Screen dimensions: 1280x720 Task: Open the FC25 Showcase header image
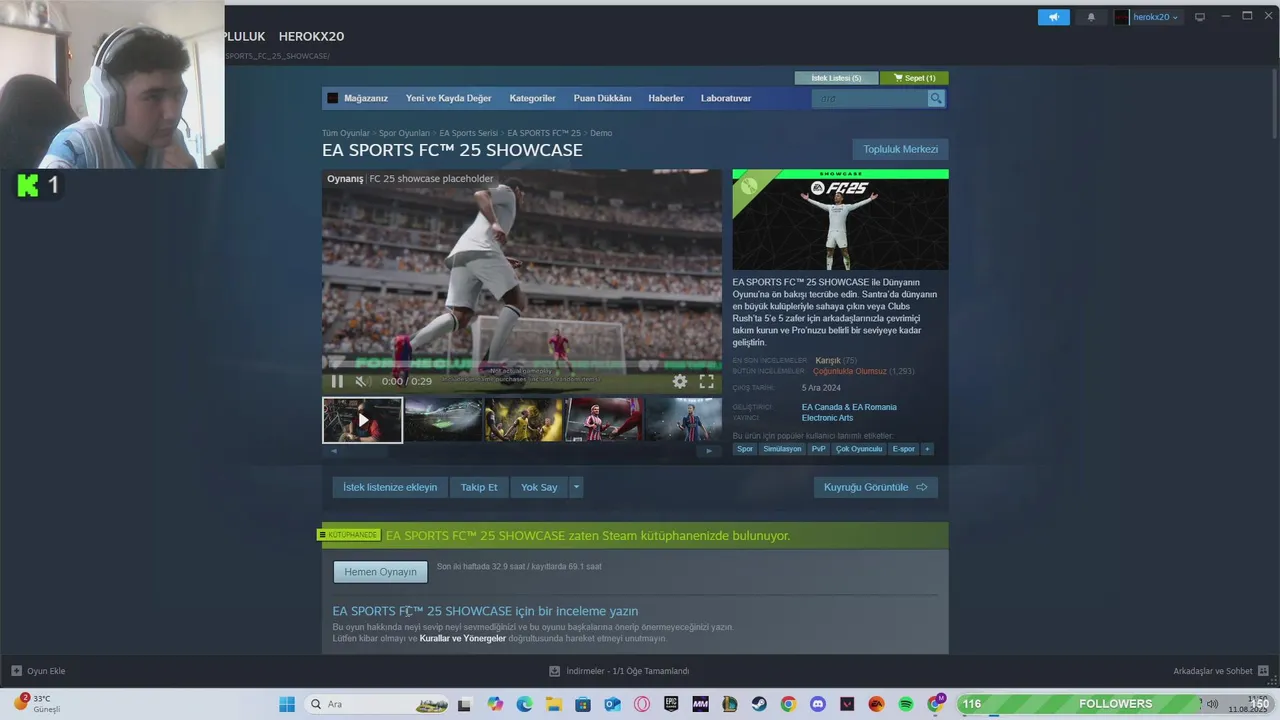tap(840, 220)
